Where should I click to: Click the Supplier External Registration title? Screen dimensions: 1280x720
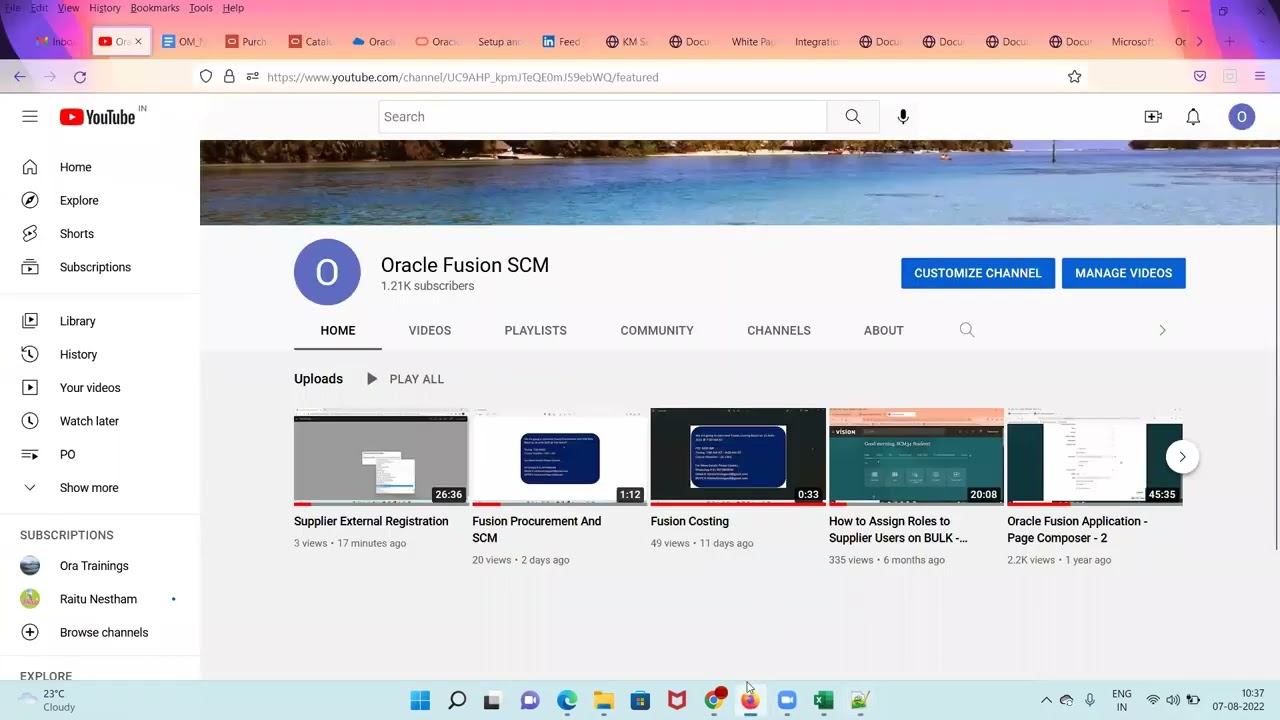tap(371, 521)
